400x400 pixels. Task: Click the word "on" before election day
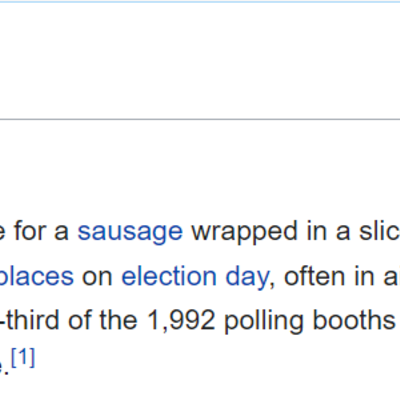[97, 279]
